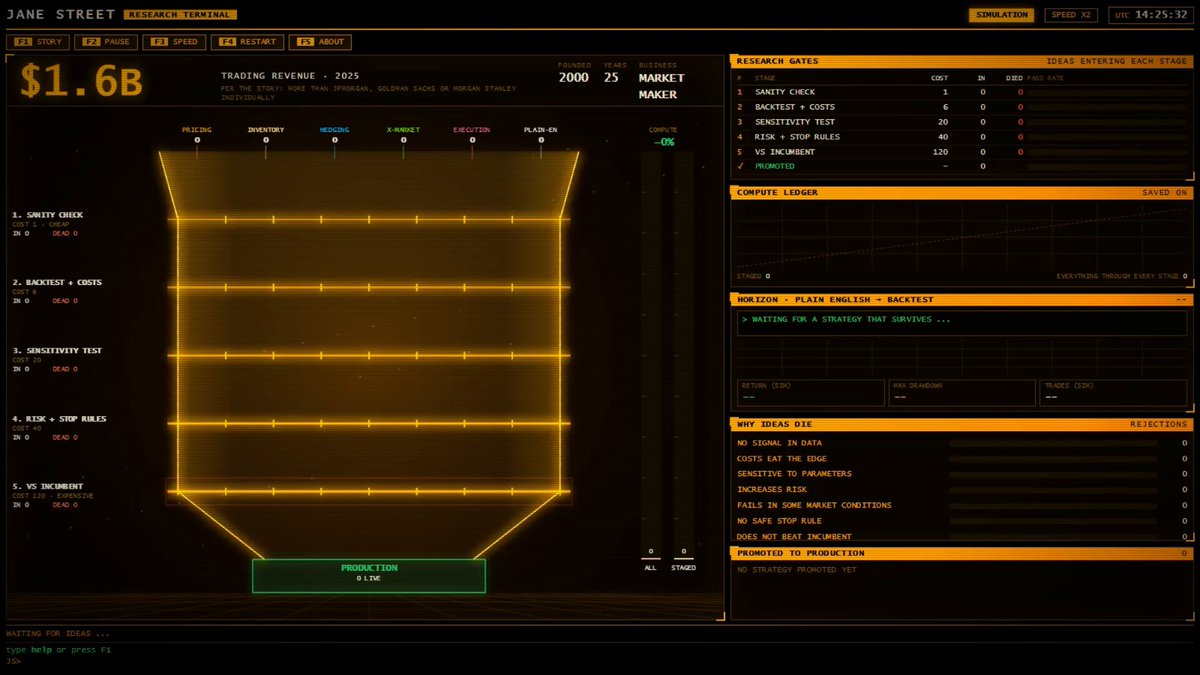Click the Promoted to Production panel header
The image size is (1200, 675).
(962, 553)
